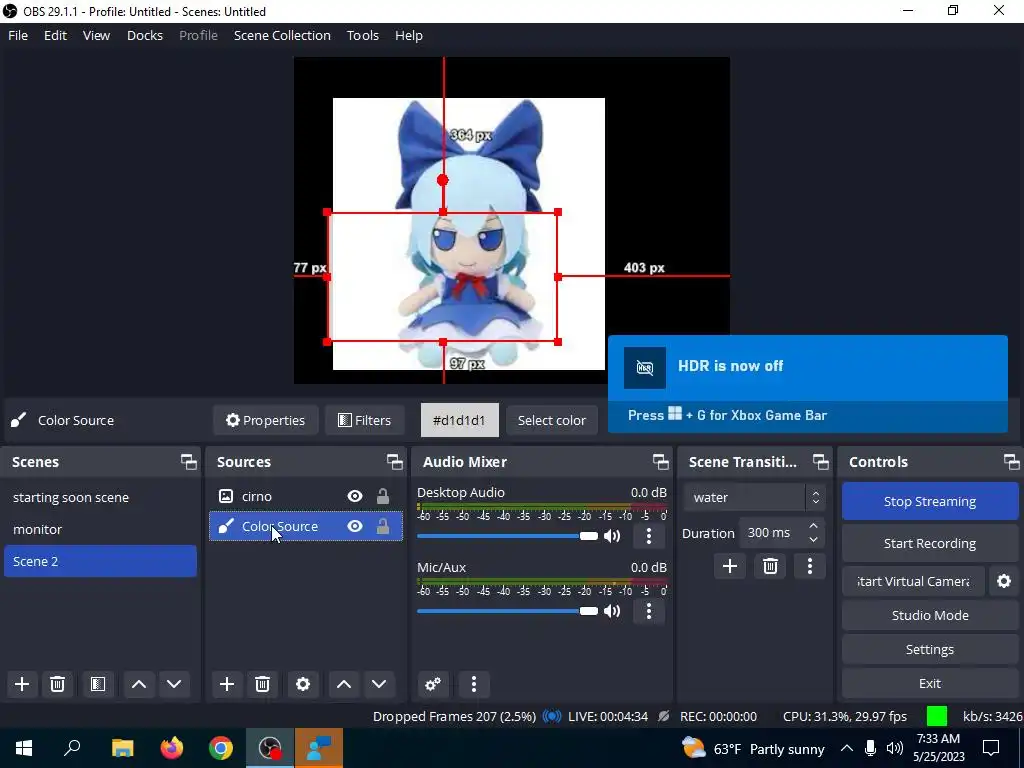
Task: Move scene up arrow in Scenes dock
Action: pos(138,684)
